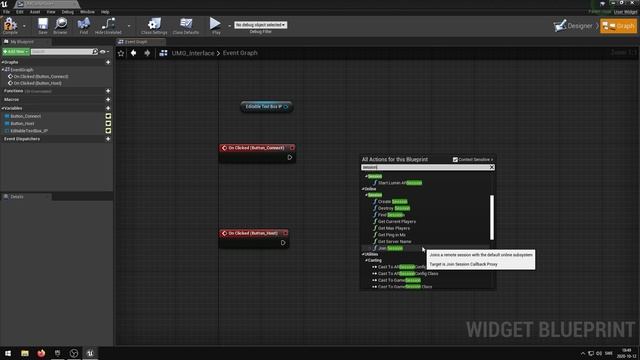640x360 pixels.
Task: Select On Clicked (Button_Host) in My Blueprint
Action: [x=35, y=83]
